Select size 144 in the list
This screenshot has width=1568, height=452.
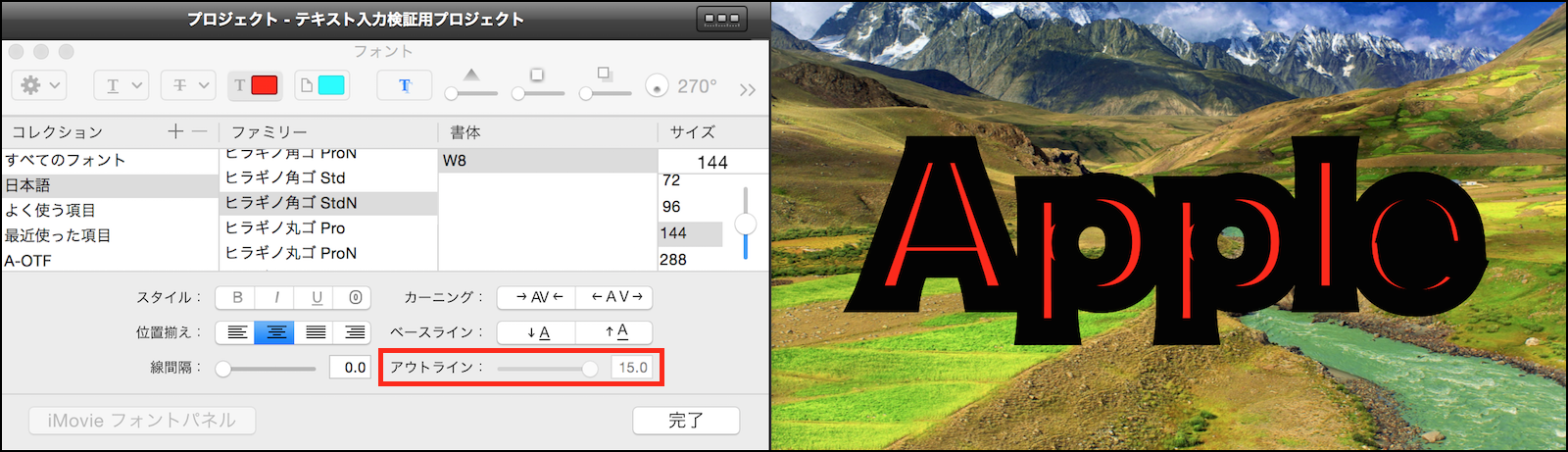point(691,233)
